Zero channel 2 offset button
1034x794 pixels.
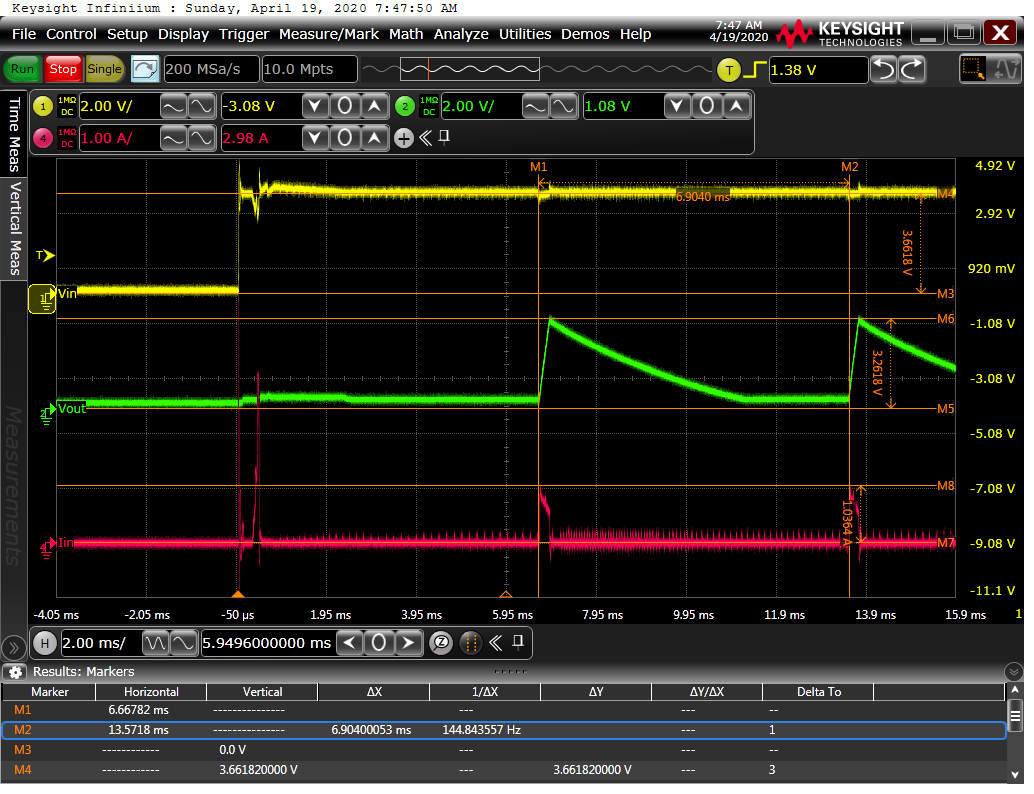pos(707,106)
